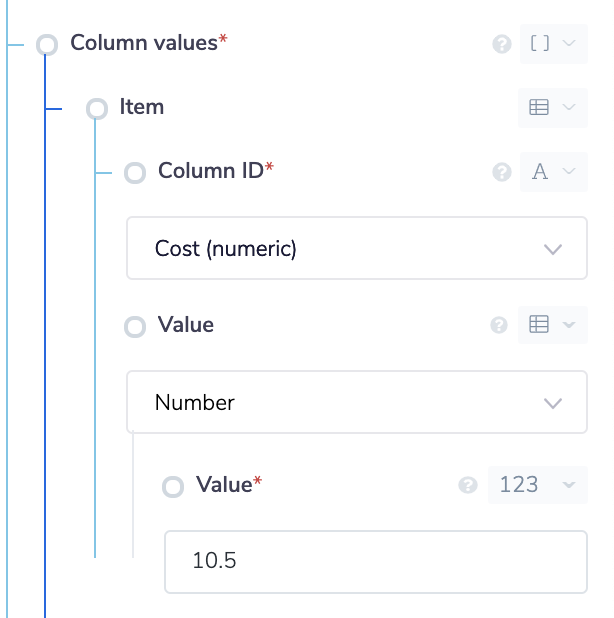Viewport: 614px width, 618px height.
Task: Open help for Value above 10.5 field
Action: (x=467, y=485)
